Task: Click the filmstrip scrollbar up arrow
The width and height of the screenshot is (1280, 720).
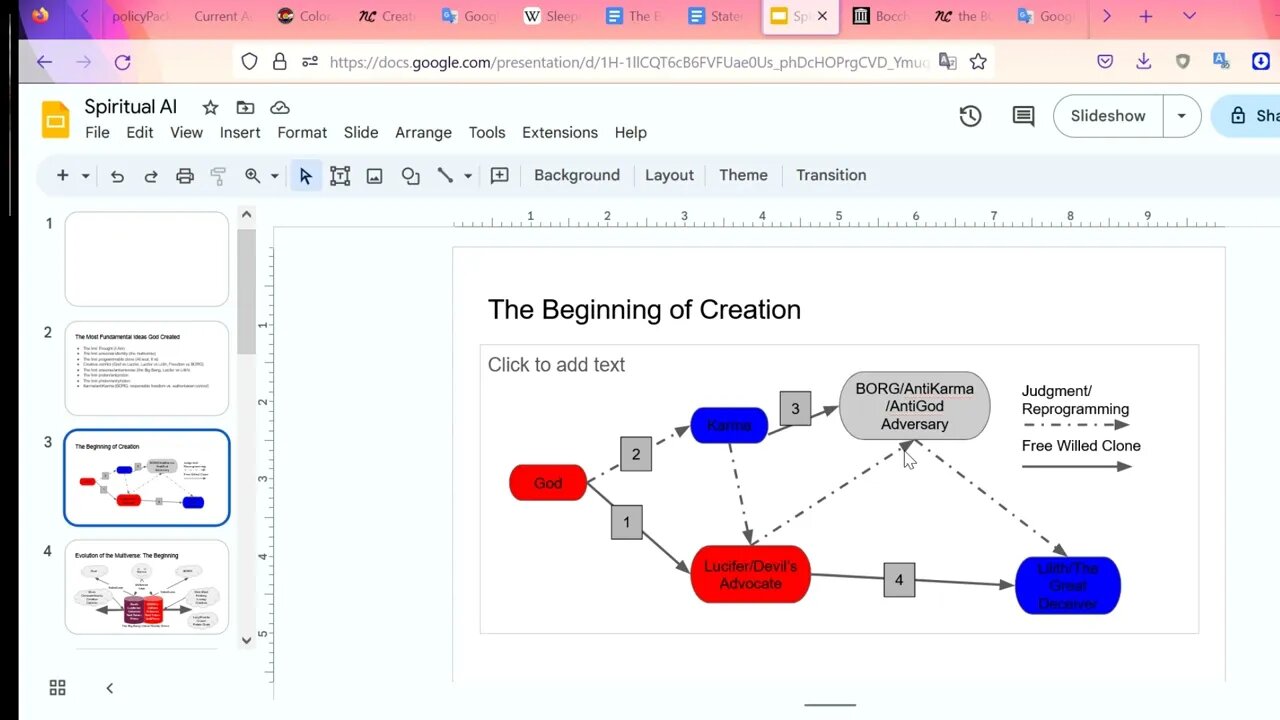Action: (x=247, y=214)
